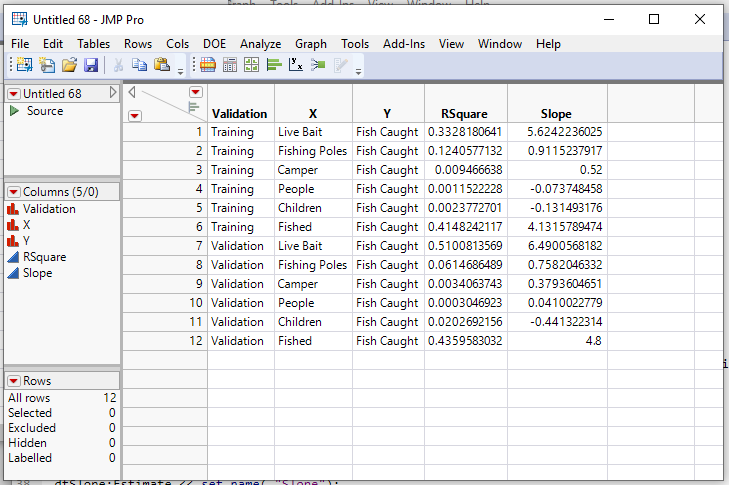Select RSquare in the Columns list
729x485 pixels.
[45, 257]
